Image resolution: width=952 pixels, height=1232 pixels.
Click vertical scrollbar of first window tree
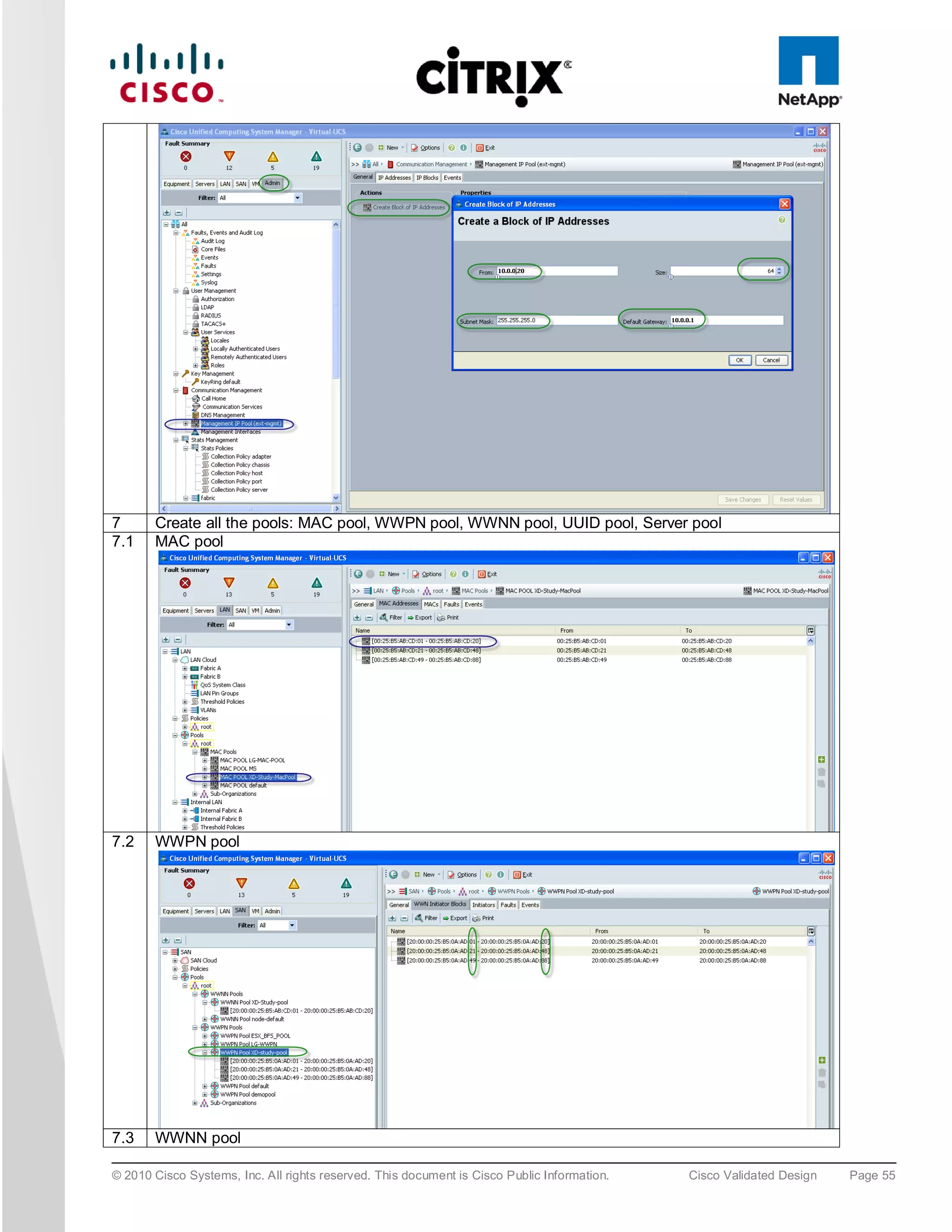click(336, 361)
